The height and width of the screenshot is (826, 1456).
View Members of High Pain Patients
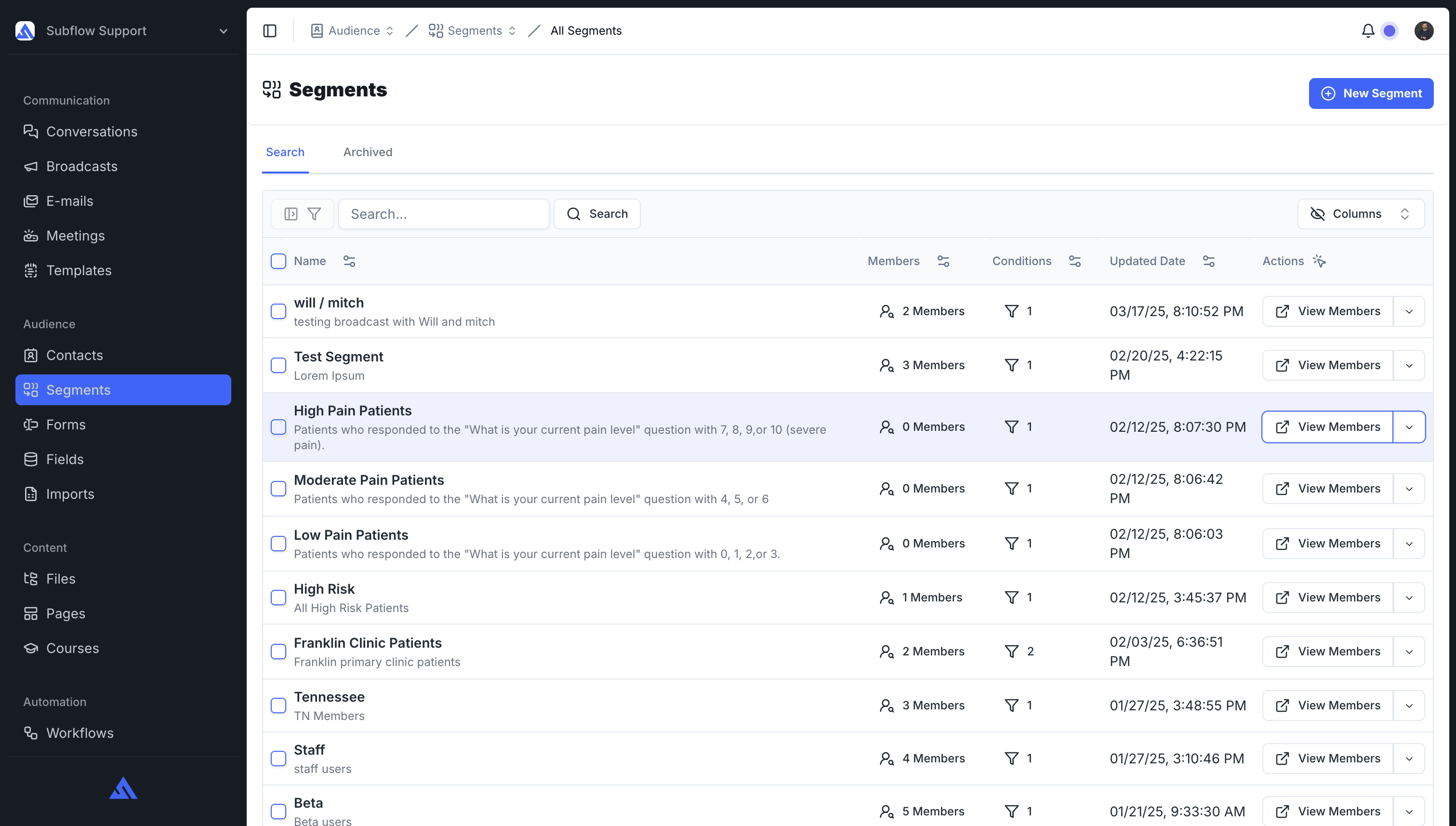pos(1327,426)
